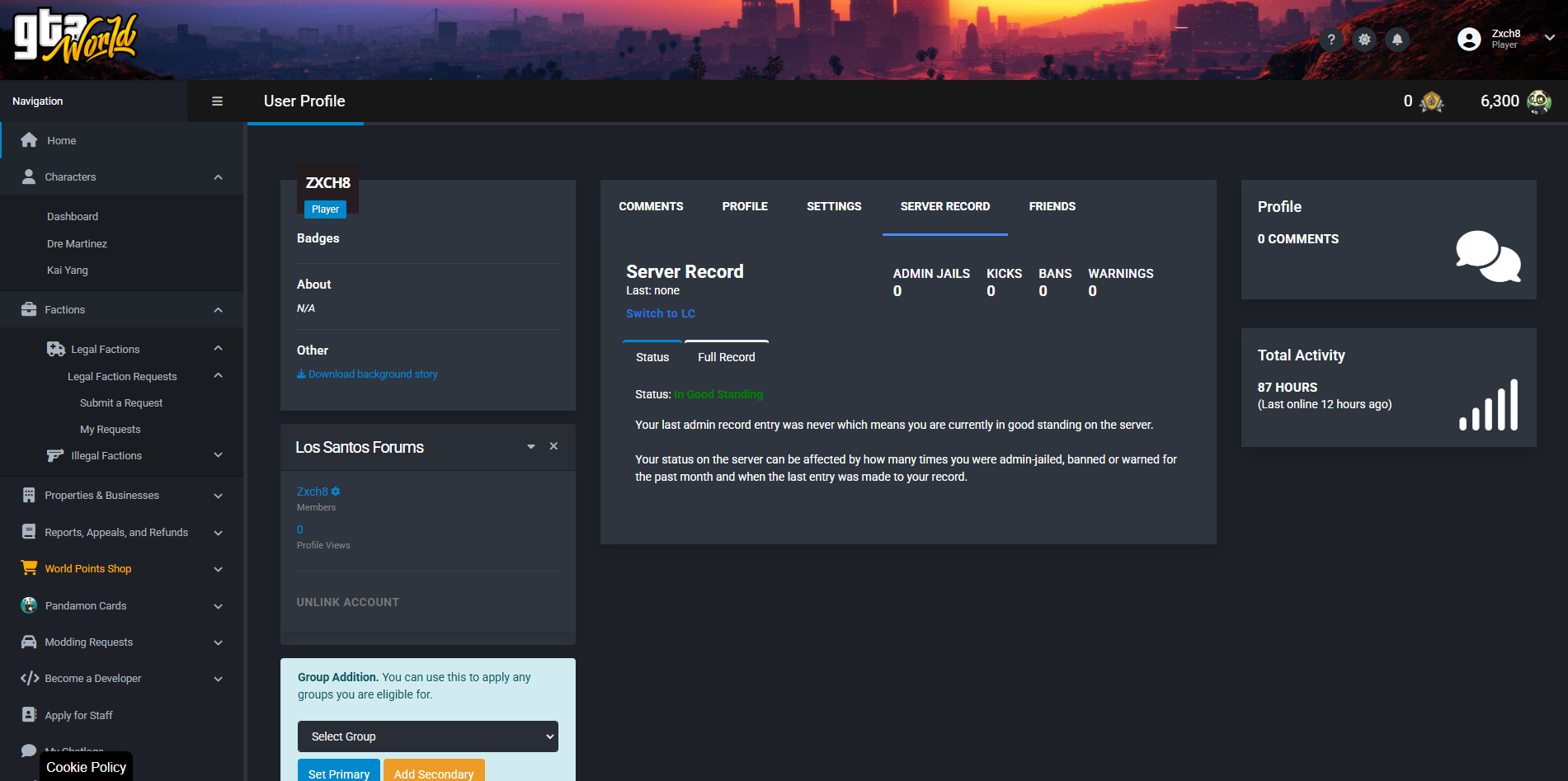Expand the Modding Requests chevron

(x=218, y=642)
